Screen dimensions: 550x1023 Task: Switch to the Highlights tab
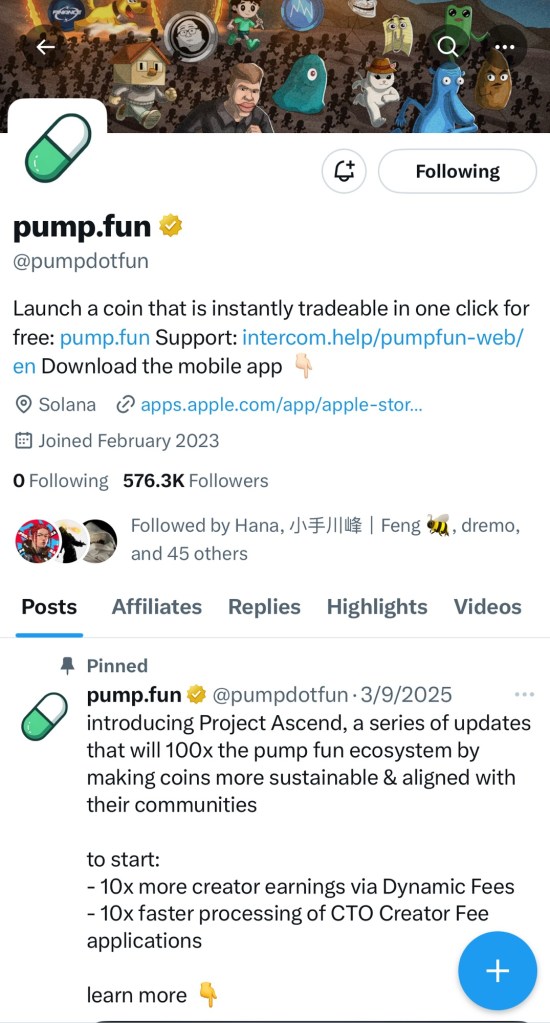pos(377,607)
